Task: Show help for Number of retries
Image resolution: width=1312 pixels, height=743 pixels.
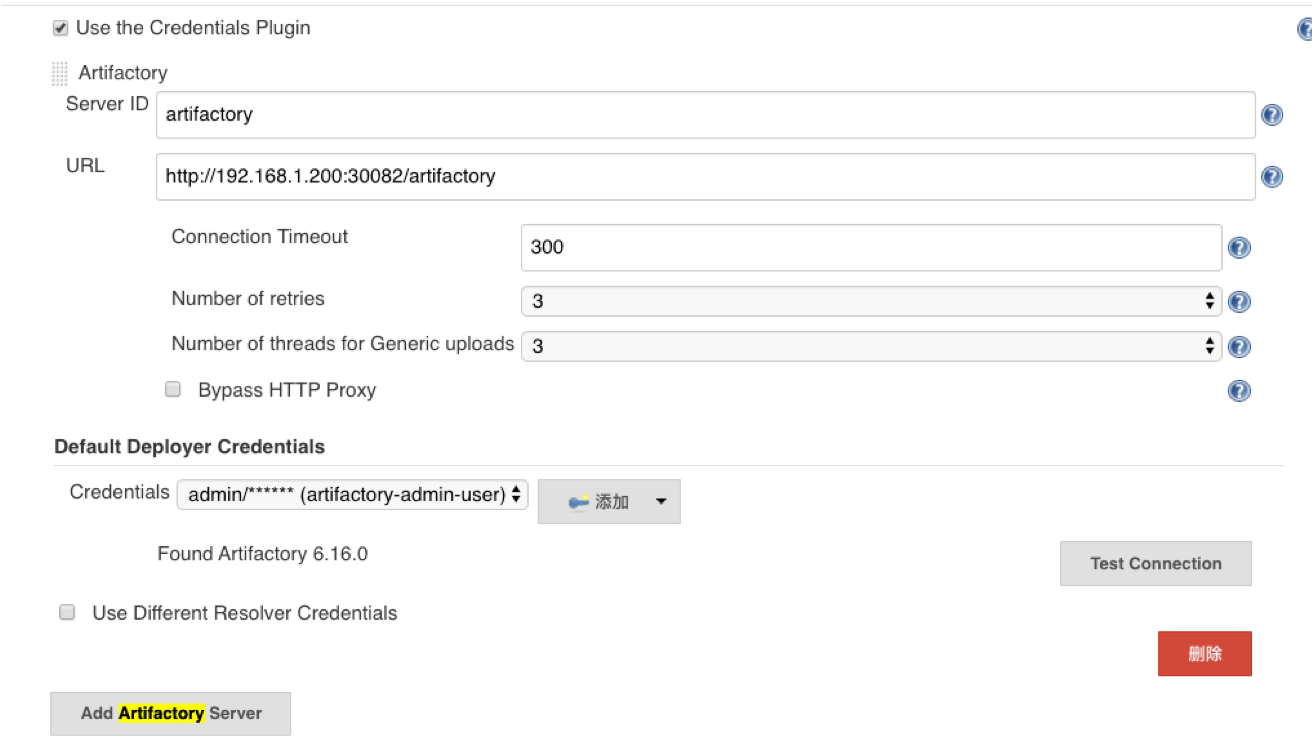Action: pos(1239,302)
